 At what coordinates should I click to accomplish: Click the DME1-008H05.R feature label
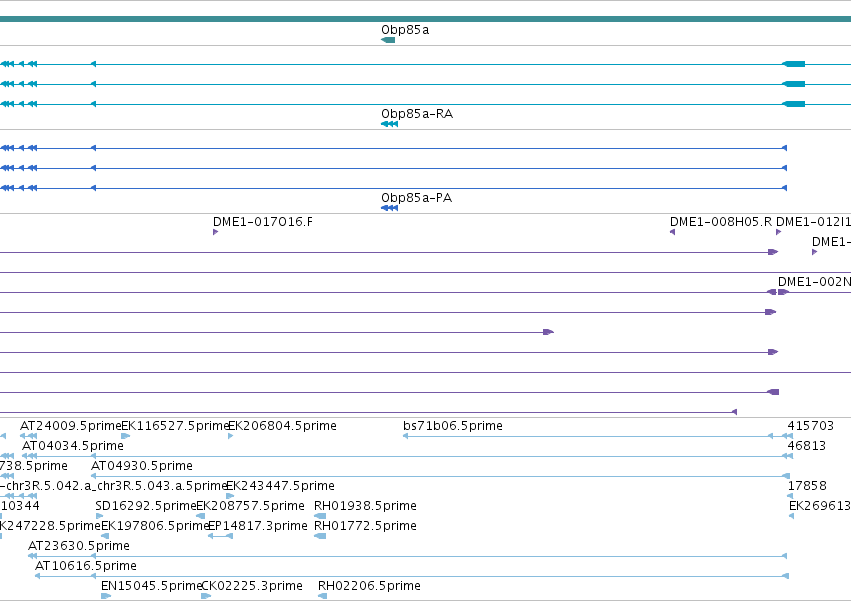(721, 222)
